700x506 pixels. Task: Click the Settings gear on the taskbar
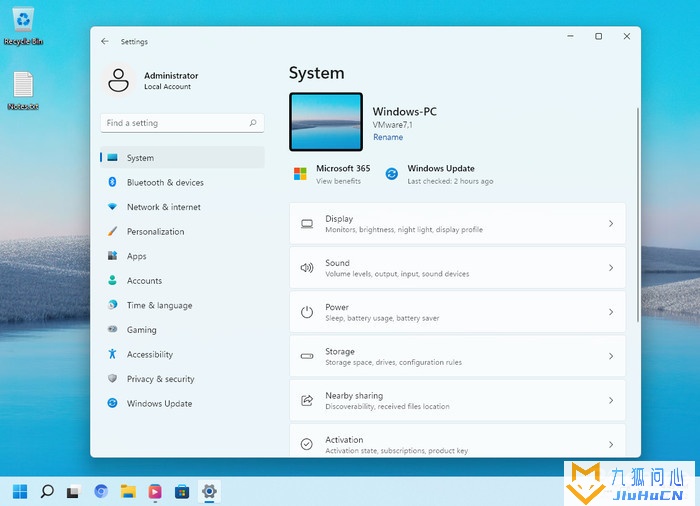pyautogui.click(x=209, y=491)
